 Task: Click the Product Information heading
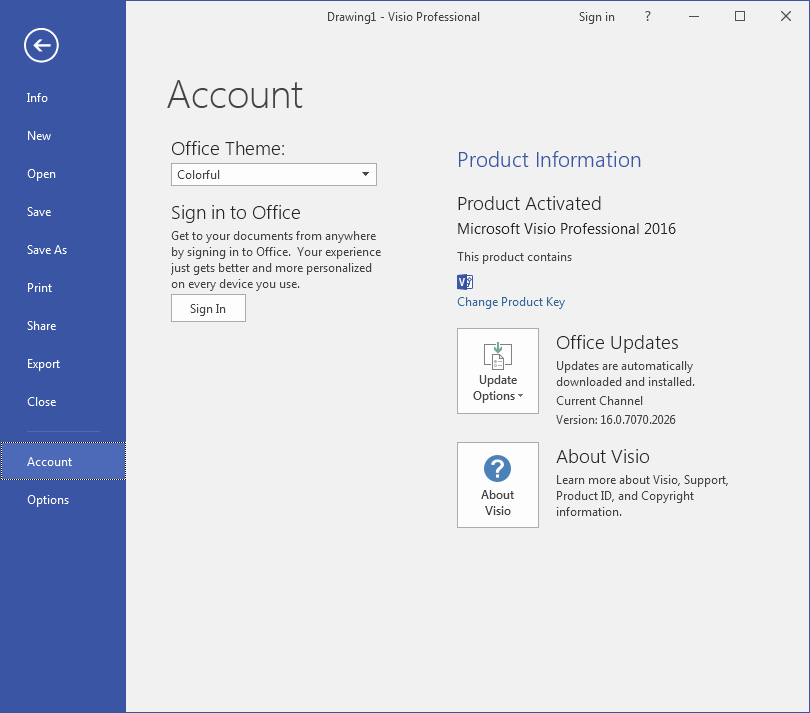549,160
